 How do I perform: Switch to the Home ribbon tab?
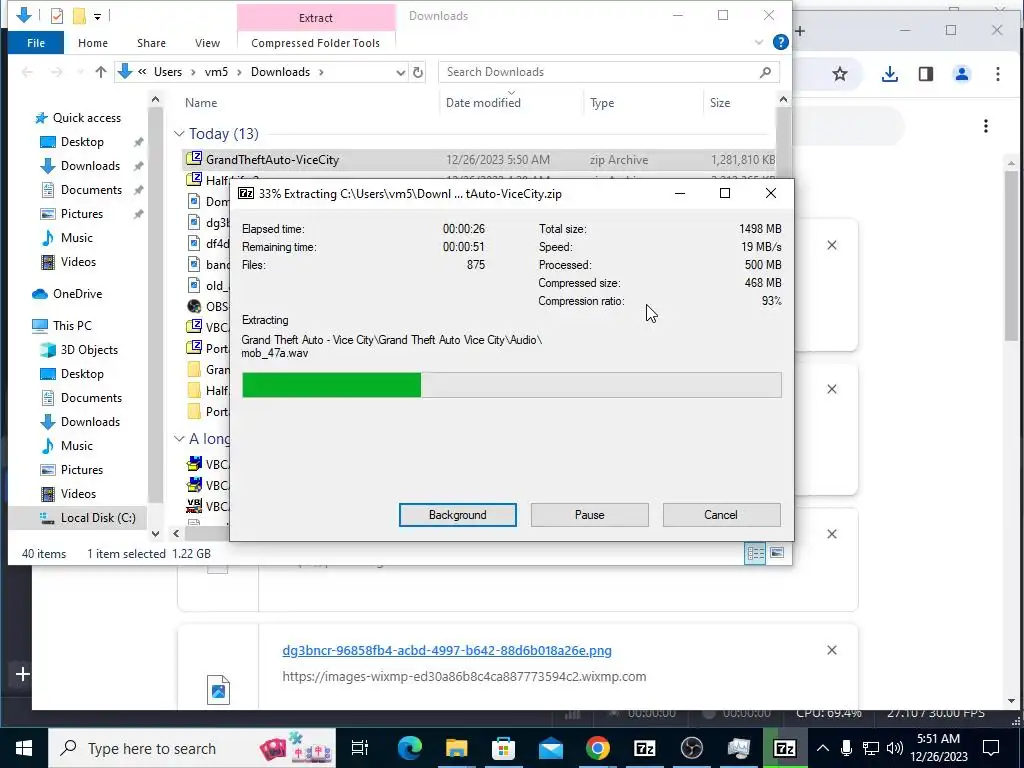click(x=93, y=43)
